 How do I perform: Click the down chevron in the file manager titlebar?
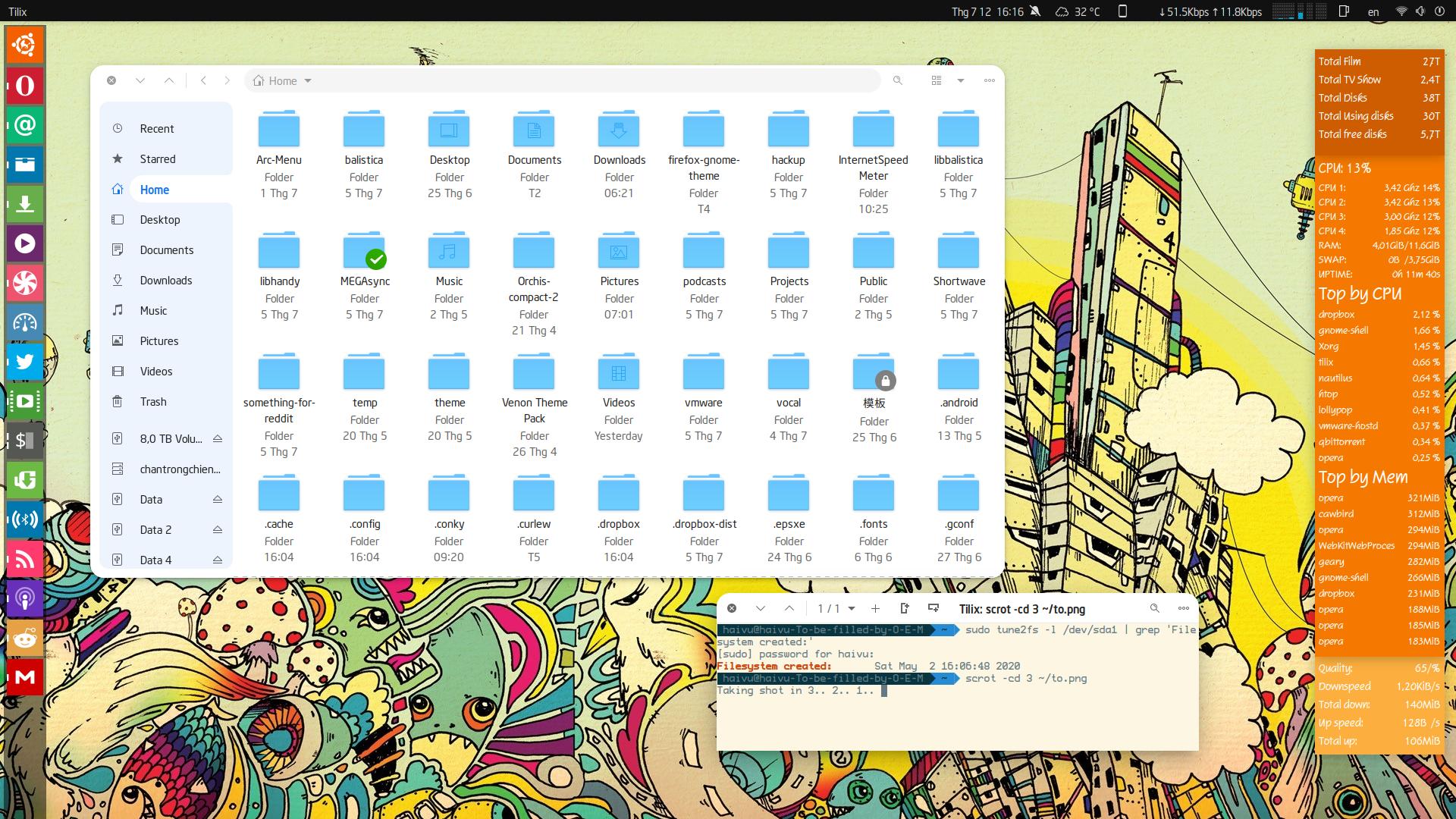[140, 80]
